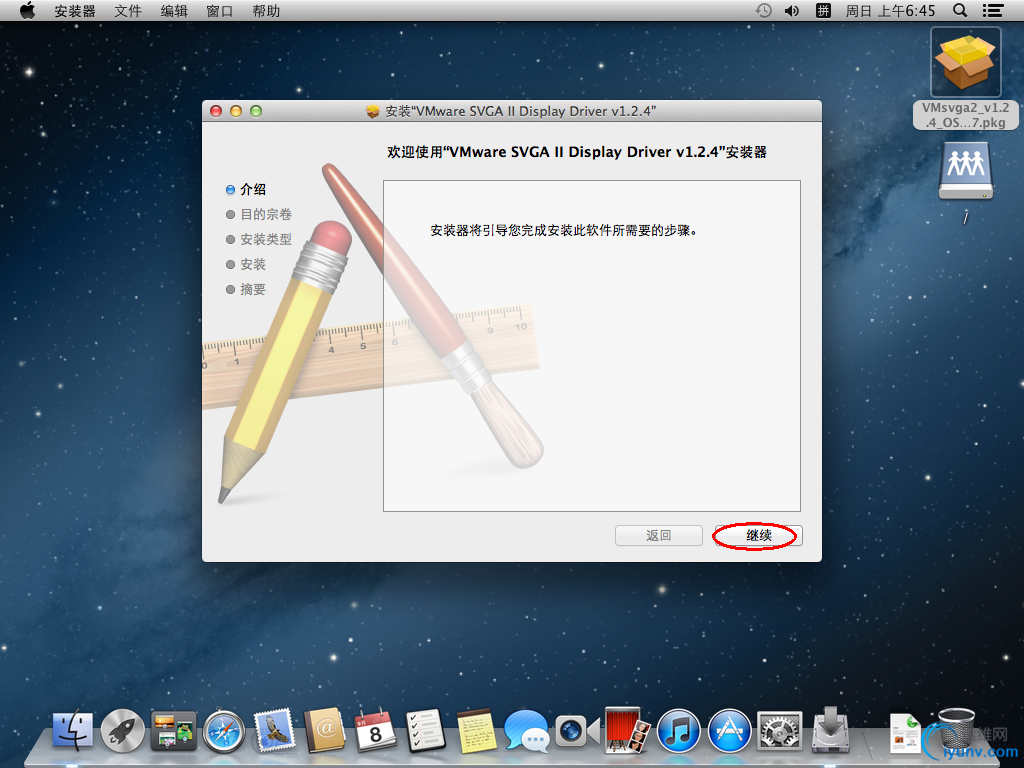Screen dimensions: 1024x768
Task: Click the menu bar clock 周日 上午6:45
Action: click(x=890, y=11)
